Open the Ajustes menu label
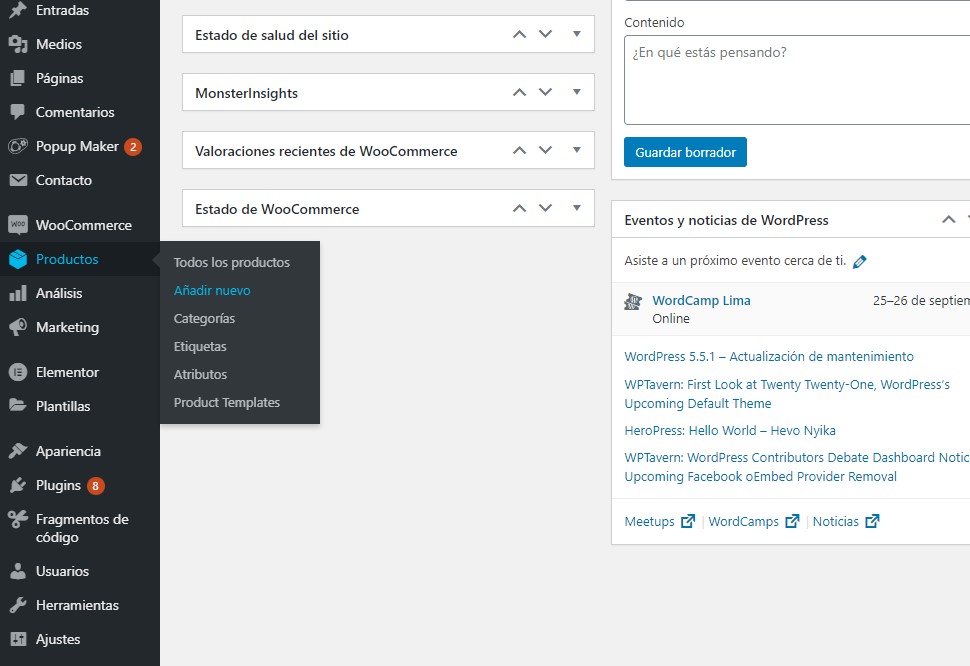This screenshot has height=666, width=970. coord(58,639)
